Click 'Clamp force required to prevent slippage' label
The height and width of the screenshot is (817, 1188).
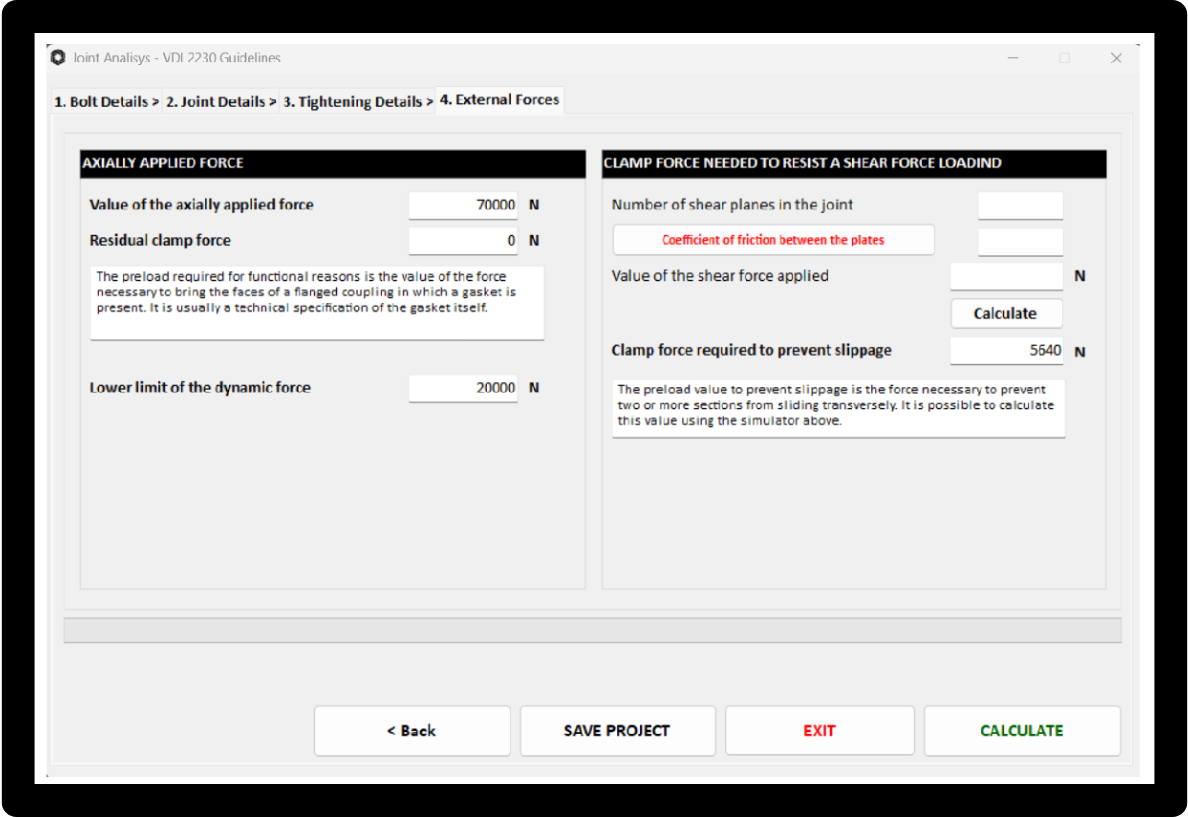(x=752, y=350)
